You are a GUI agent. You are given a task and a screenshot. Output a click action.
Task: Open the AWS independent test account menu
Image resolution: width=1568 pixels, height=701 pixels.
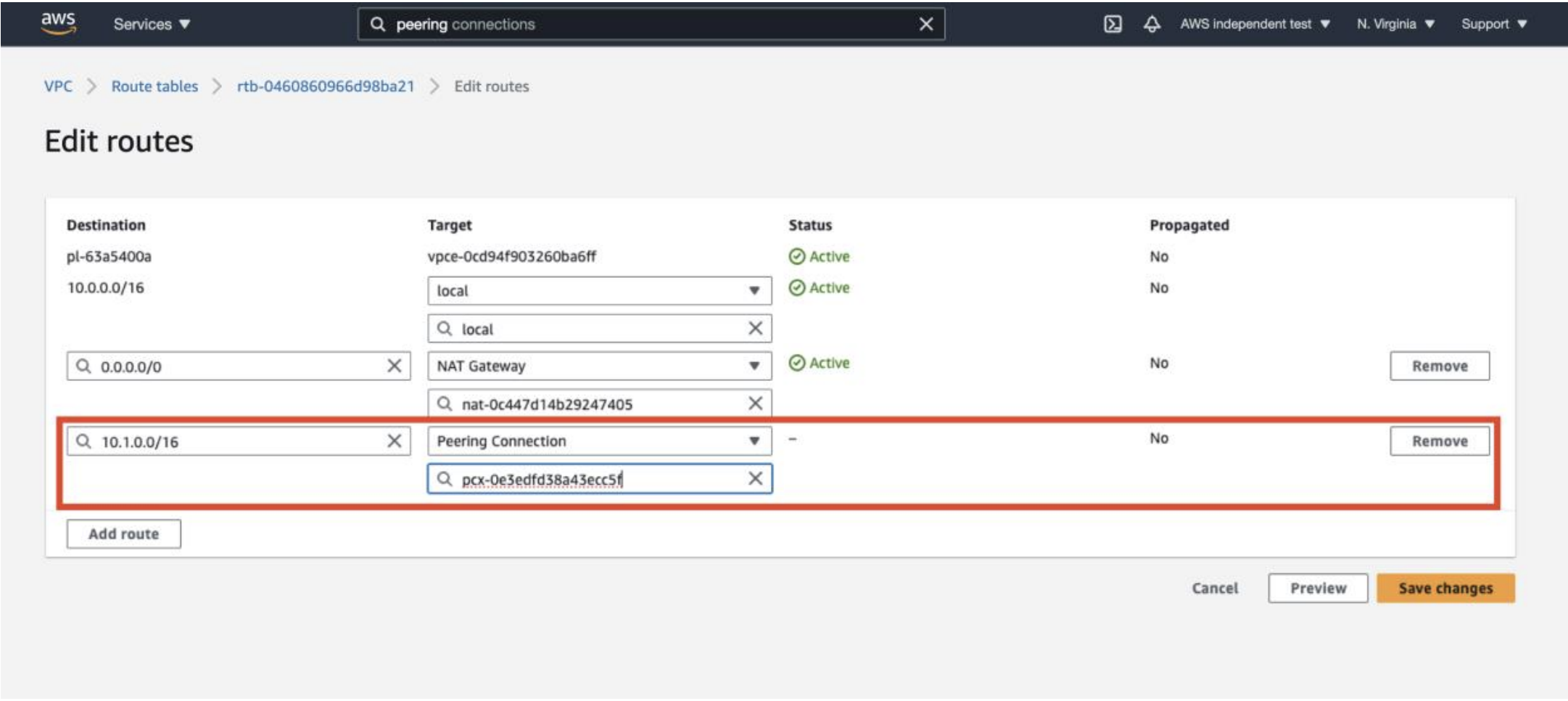point(1254,24)
